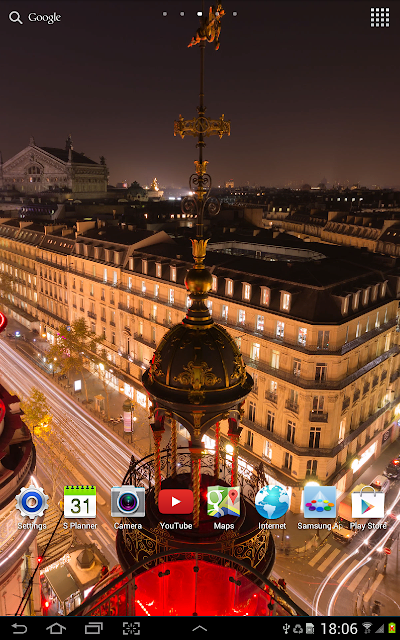400x640 pixels.
Task: Tap the Home navigation button
Action: click(x=56, y=629)
